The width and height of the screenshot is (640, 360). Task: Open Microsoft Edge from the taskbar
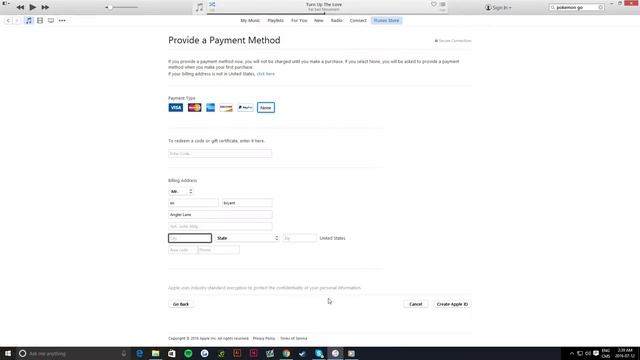pyautogui.click(x=139, y=353)
